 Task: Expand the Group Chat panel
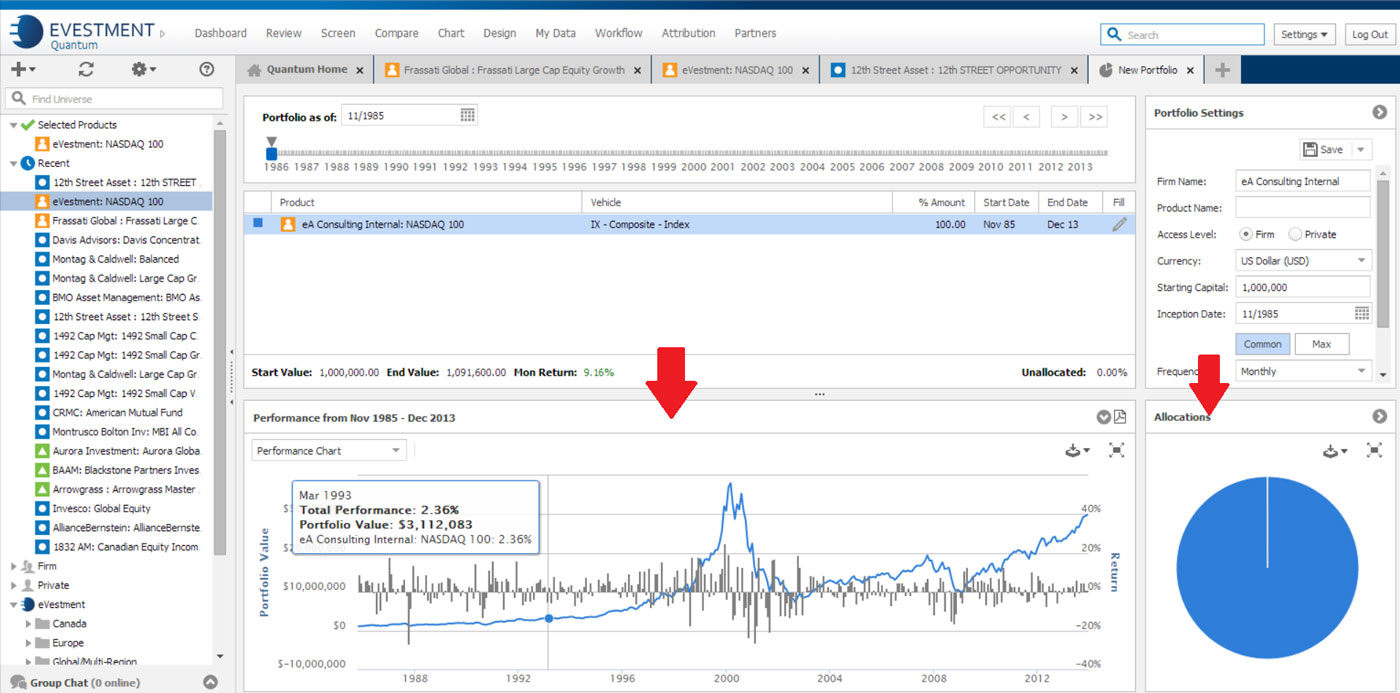(210, 683)
